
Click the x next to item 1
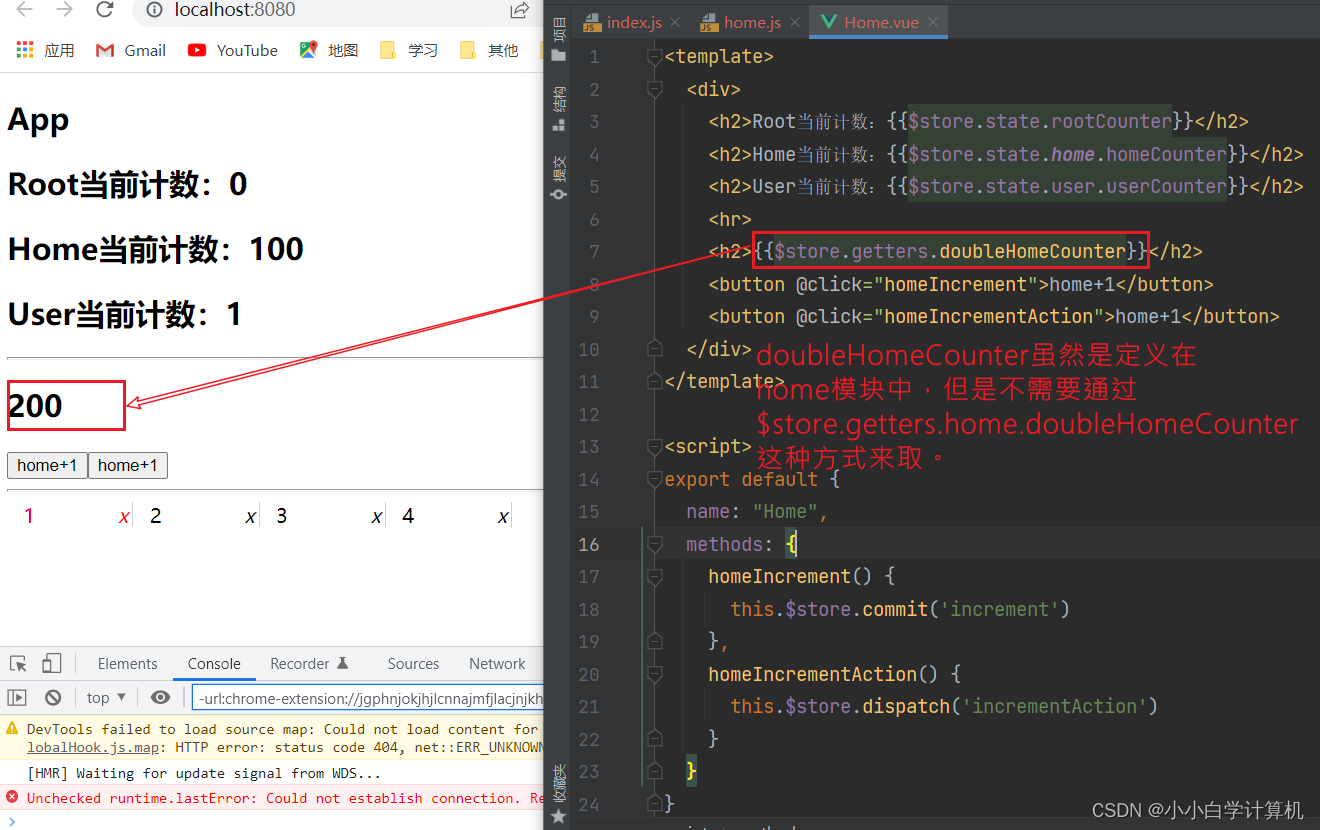pos(124,517)
